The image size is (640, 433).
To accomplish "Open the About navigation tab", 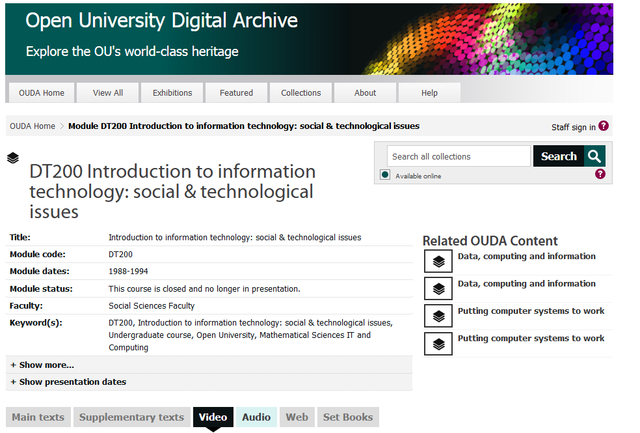I will (365, 93).
